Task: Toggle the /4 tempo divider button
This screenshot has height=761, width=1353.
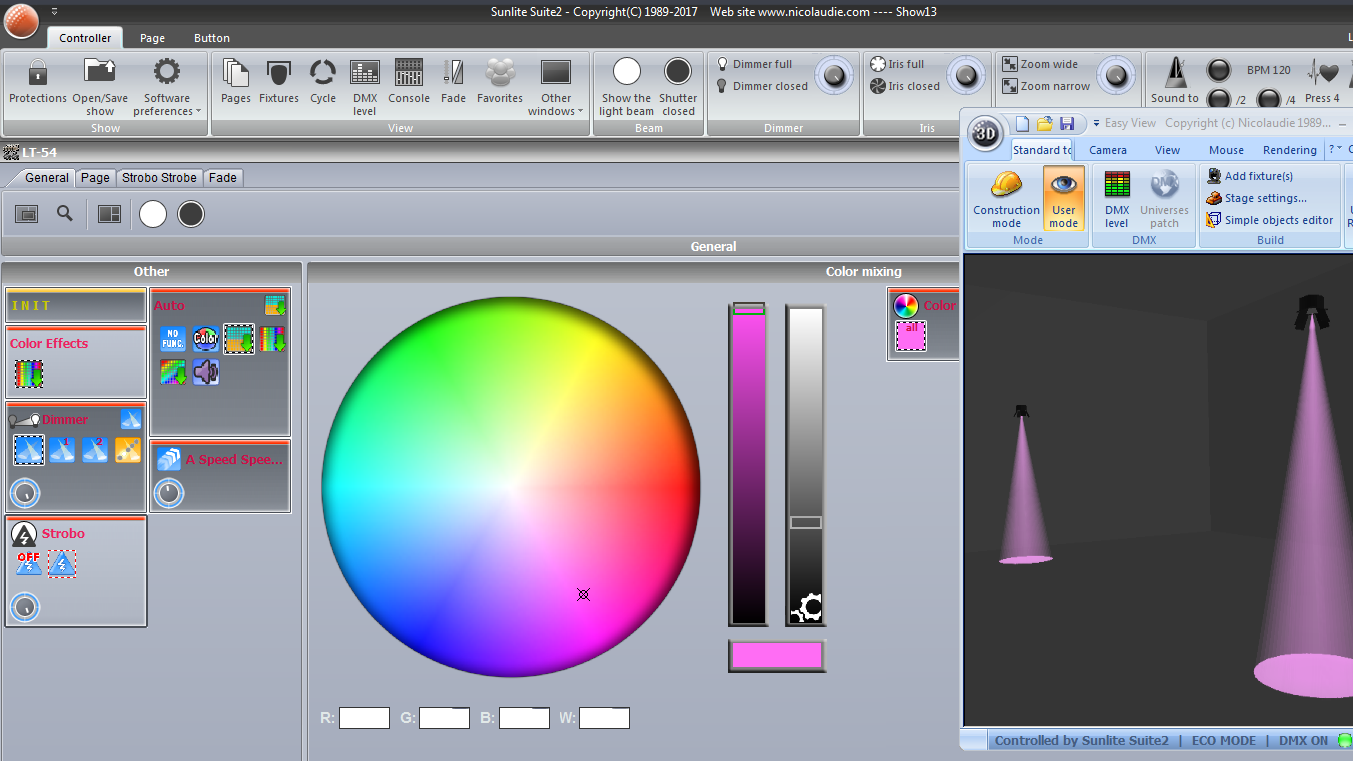Action: tap(1268, 99)
